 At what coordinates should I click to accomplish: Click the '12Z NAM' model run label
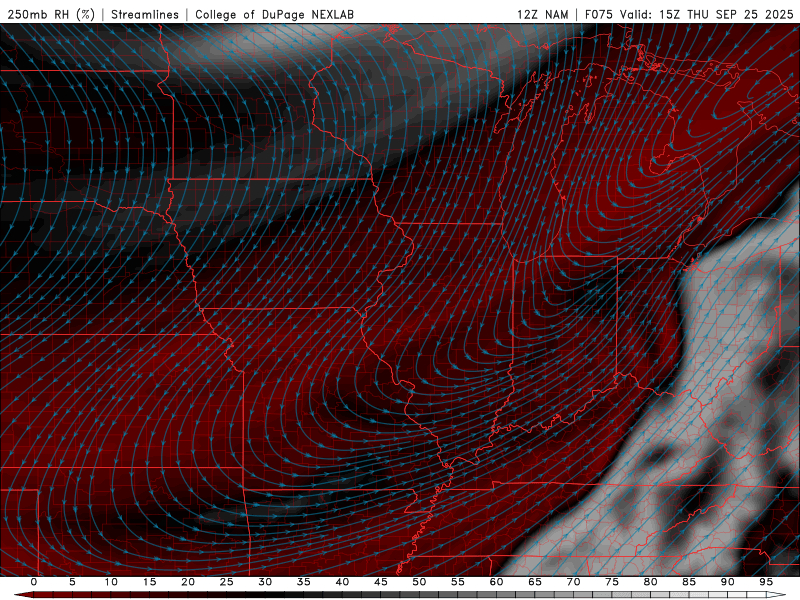point(542,14)
